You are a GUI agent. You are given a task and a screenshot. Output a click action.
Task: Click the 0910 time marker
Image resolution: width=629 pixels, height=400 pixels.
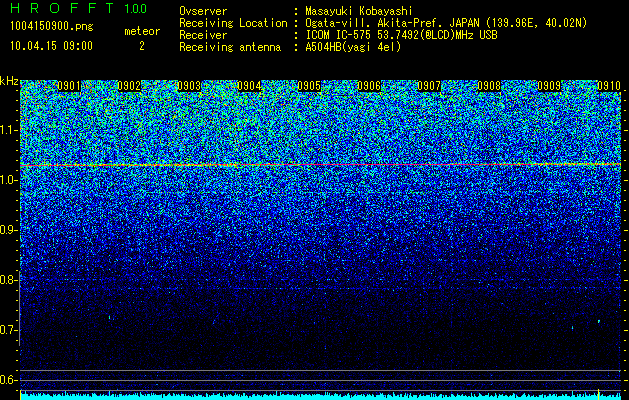[x=609, y=86]
